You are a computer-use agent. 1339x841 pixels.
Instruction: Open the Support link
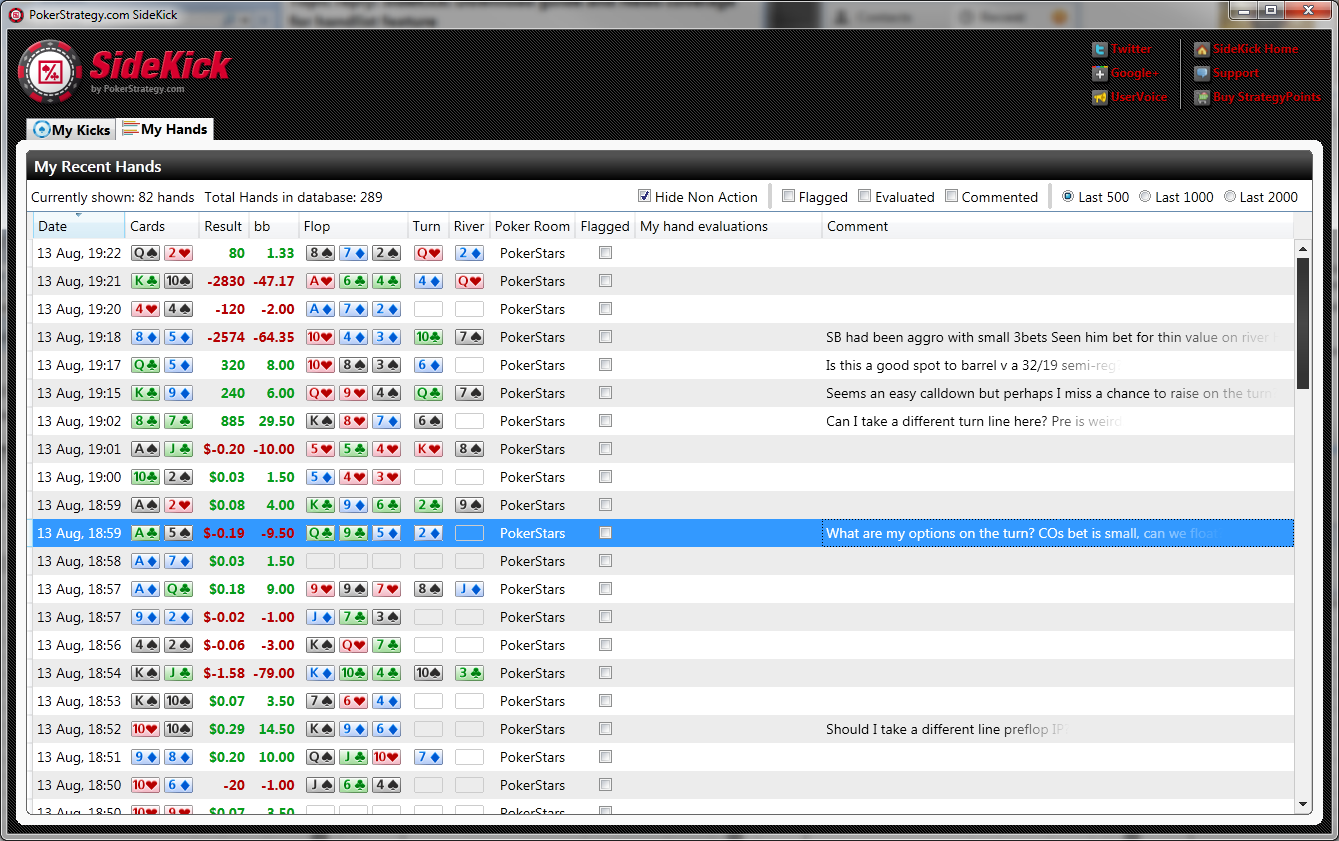(x=1236, y=73)
